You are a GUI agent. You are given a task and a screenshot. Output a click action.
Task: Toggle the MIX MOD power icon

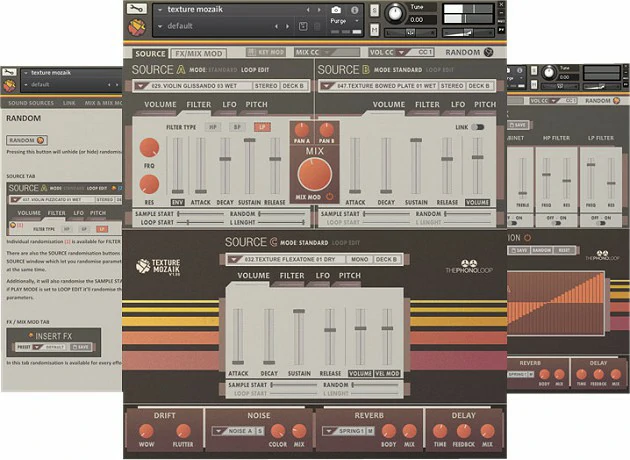[329, 197]
